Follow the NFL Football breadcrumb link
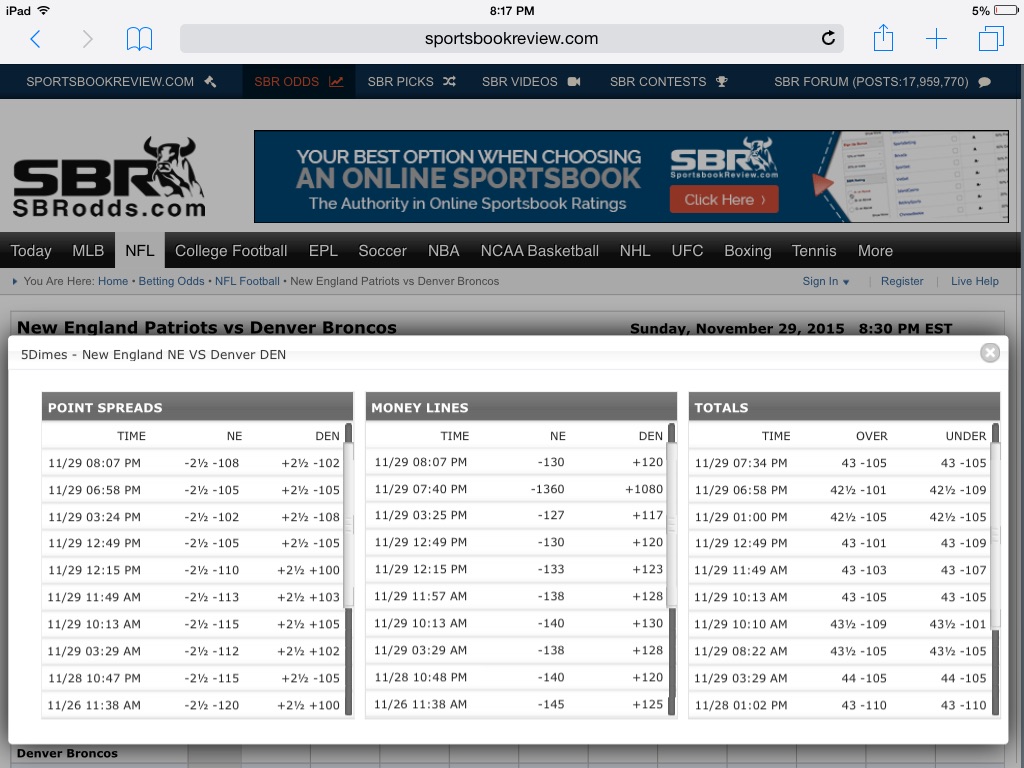1024x768 pixels. tap(247, 281)
